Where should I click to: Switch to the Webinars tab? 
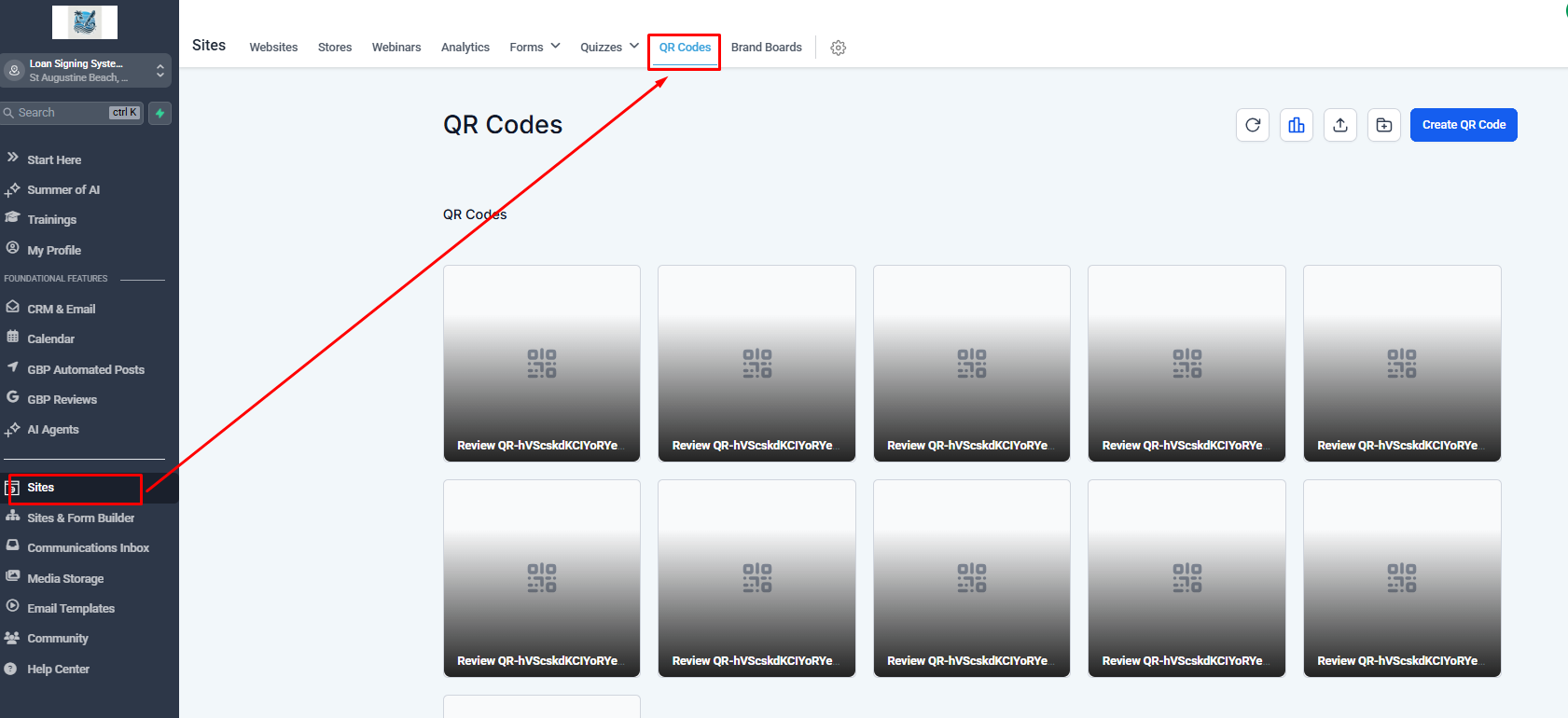point(396,48)
